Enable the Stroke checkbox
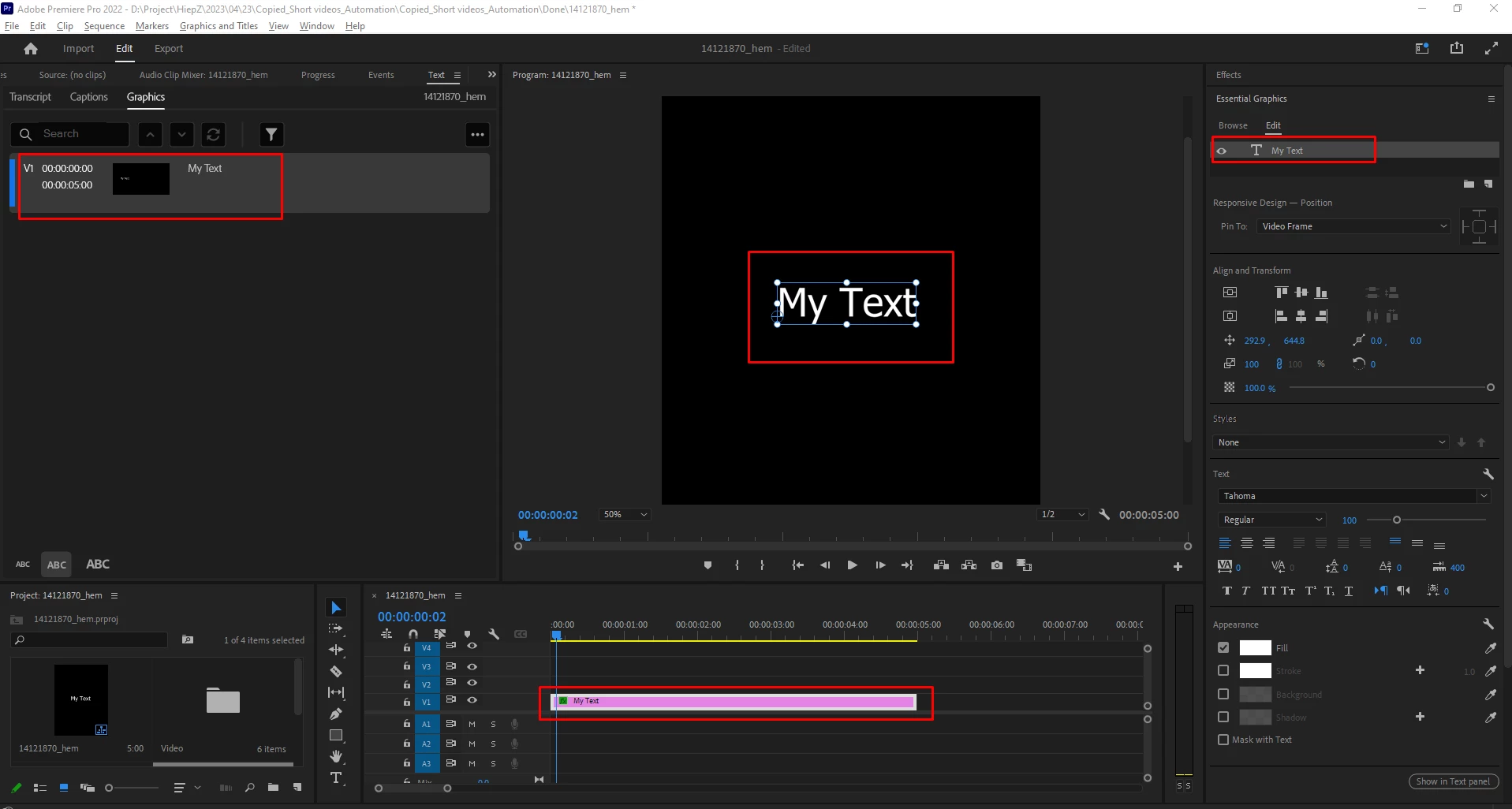 1223,670
